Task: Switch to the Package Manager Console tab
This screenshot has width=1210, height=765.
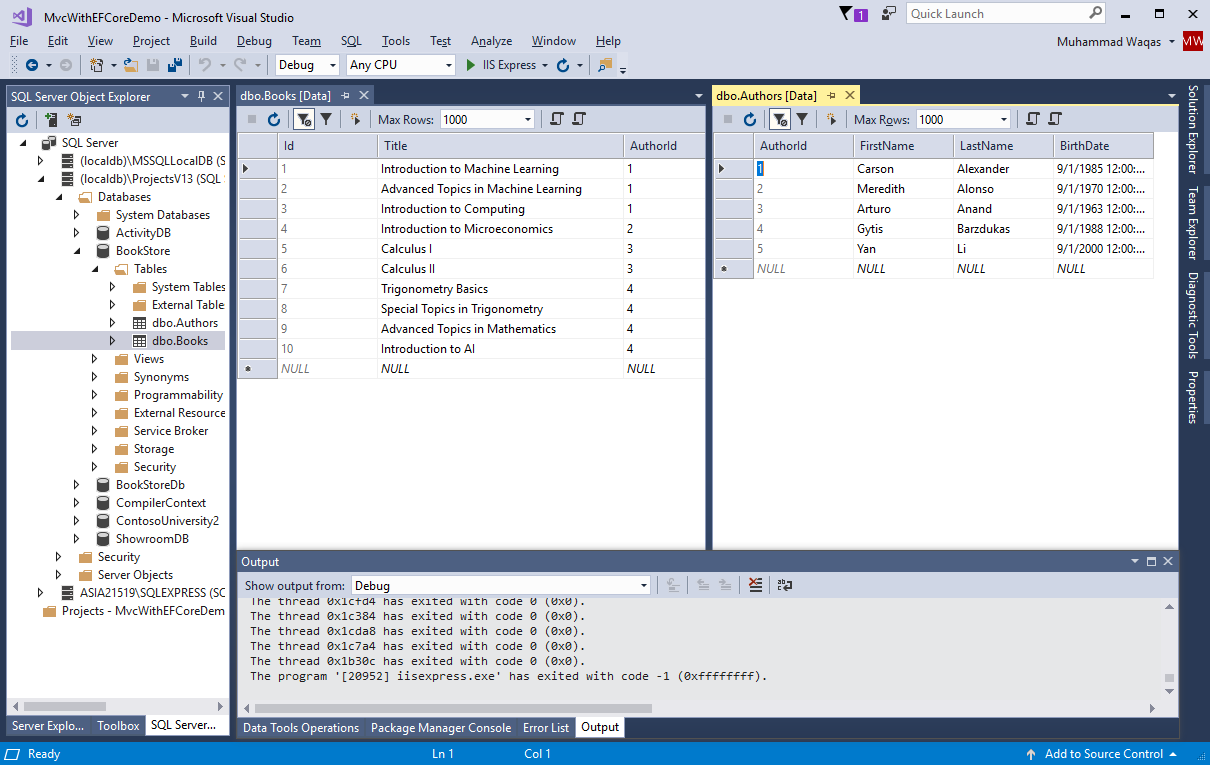Action: 440,728
